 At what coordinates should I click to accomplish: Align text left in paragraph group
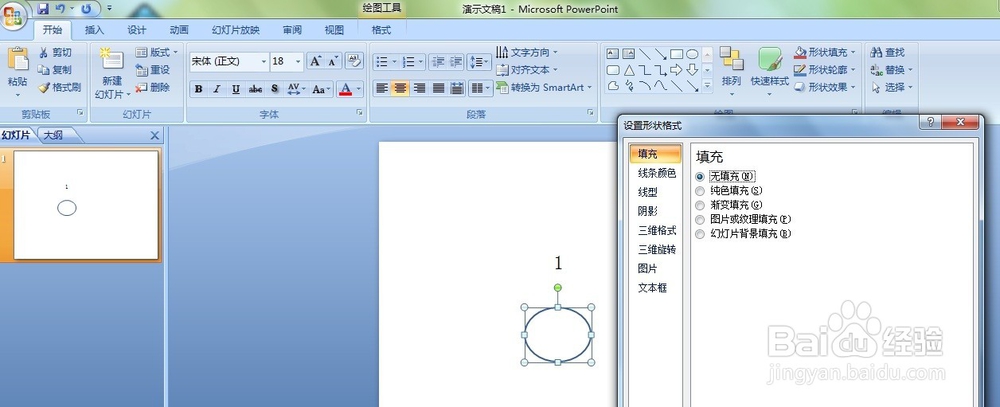[382, 89]
